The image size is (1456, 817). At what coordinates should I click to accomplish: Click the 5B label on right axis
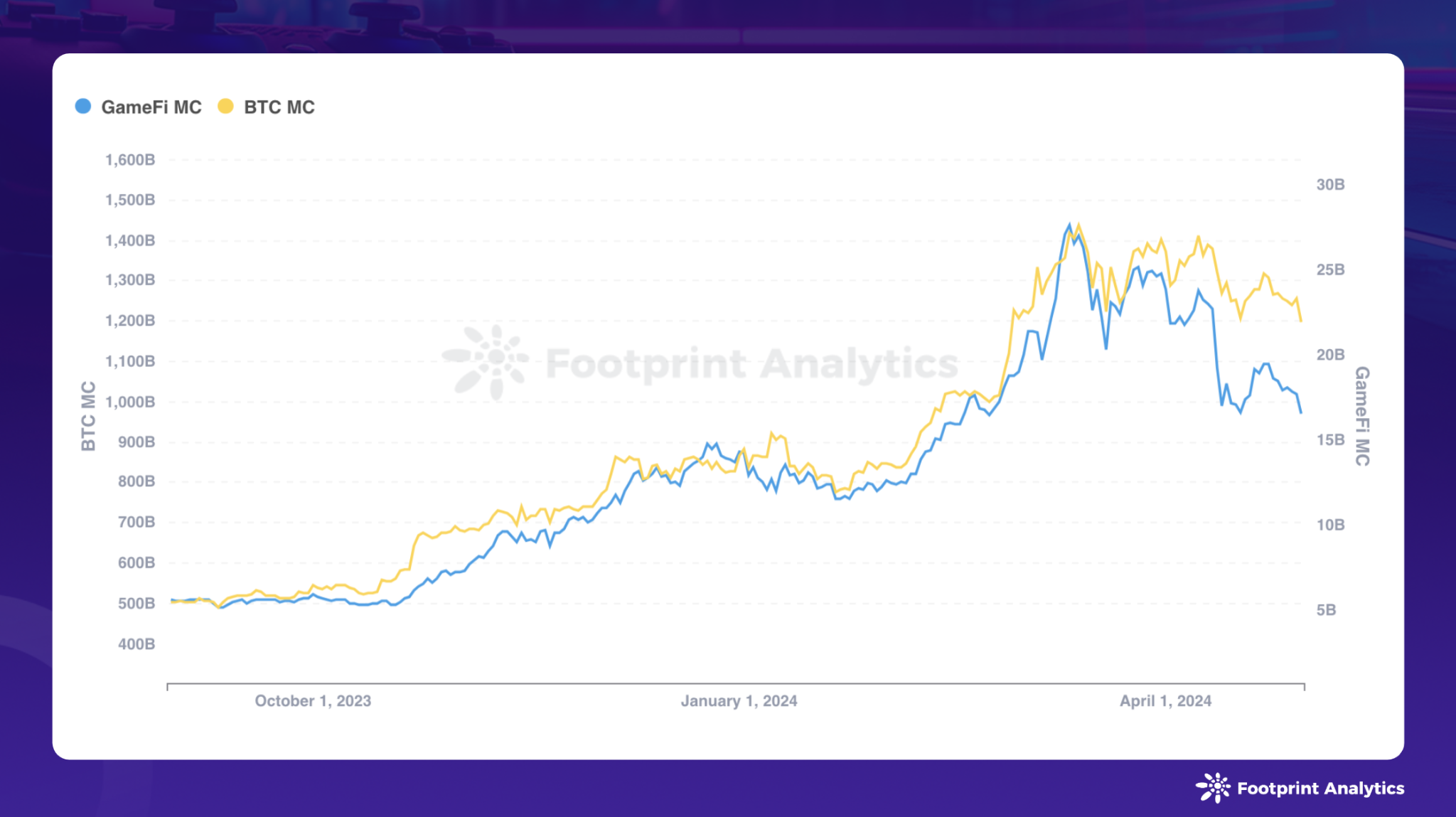(x=1326, y=610)
